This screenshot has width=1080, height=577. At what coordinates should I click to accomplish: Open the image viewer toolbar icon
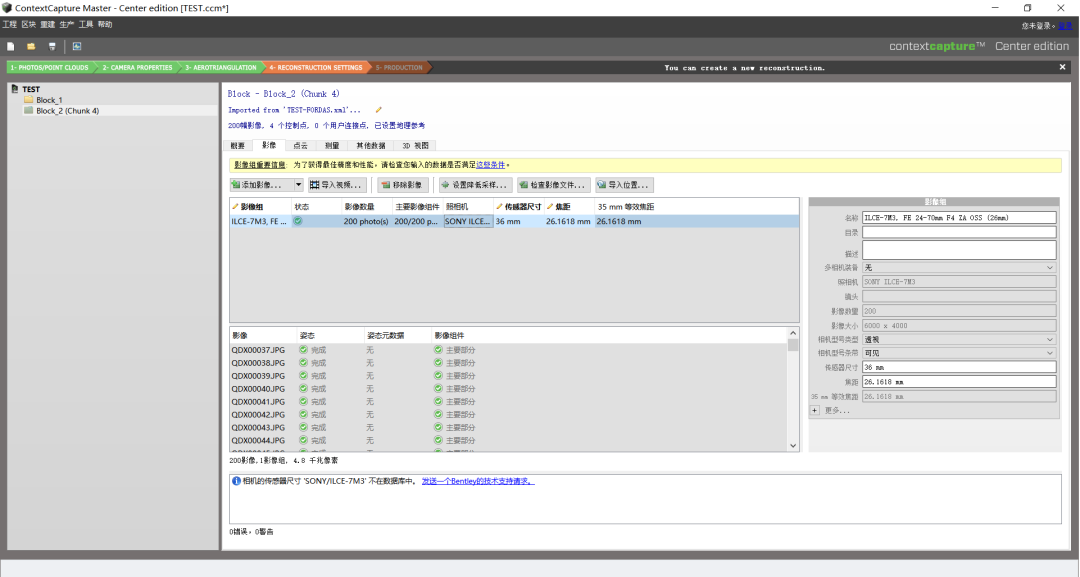[76, 46]
